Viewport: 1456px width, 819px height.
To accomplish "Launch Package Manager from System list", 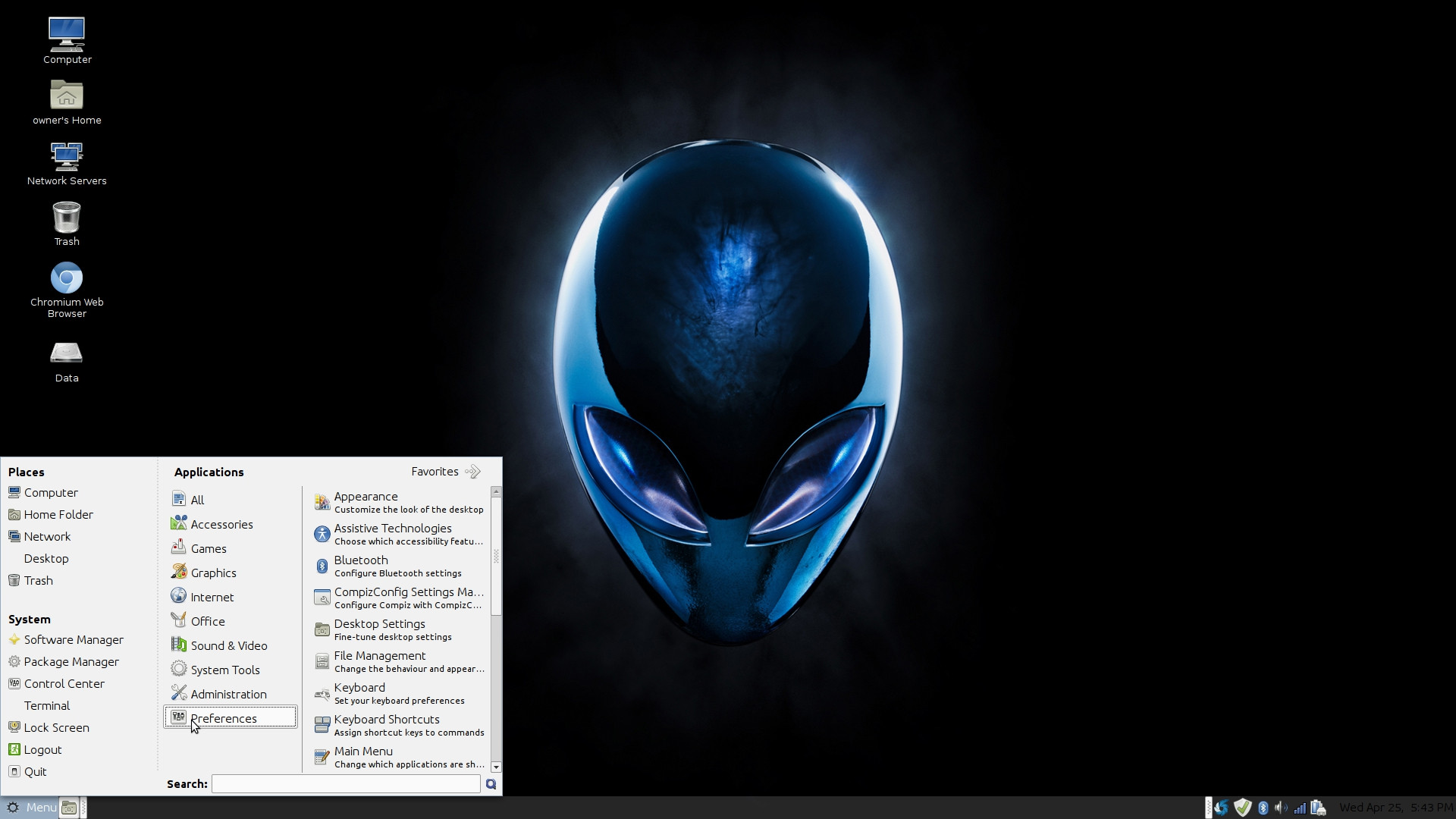I will pyautogui.click(x=64, y=661).
